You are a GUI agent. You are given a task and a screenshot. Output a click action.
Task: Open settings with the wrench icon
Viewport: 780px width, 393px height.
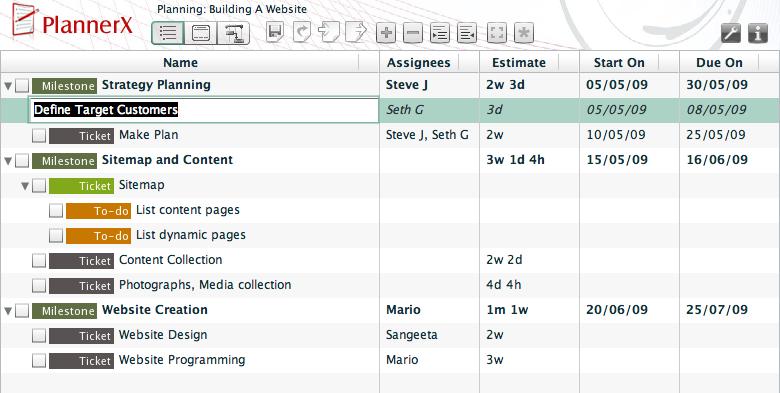point(730,34)
